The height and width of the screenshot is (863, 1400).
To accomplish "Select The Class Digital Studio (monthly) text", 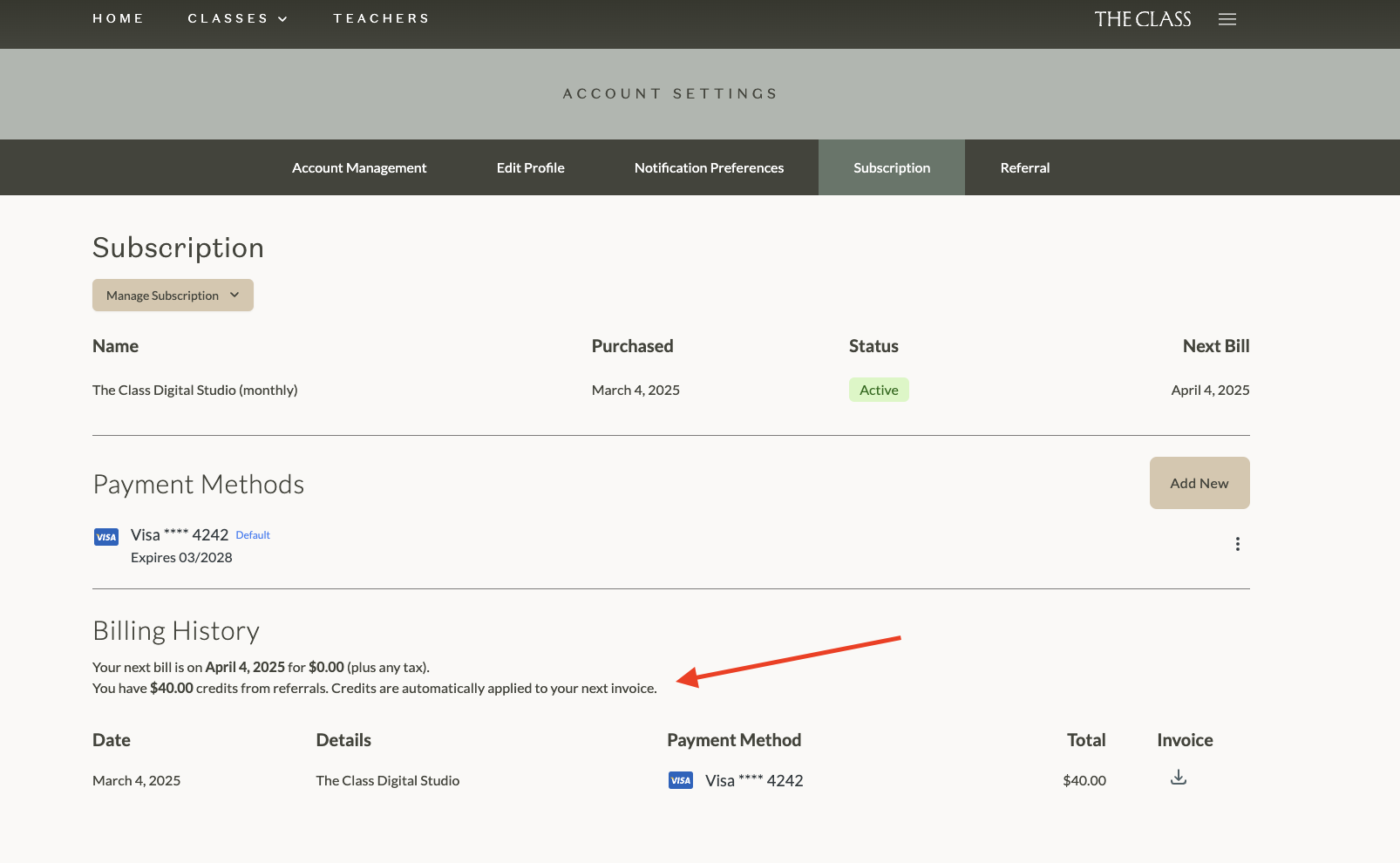I will [195, 390].
